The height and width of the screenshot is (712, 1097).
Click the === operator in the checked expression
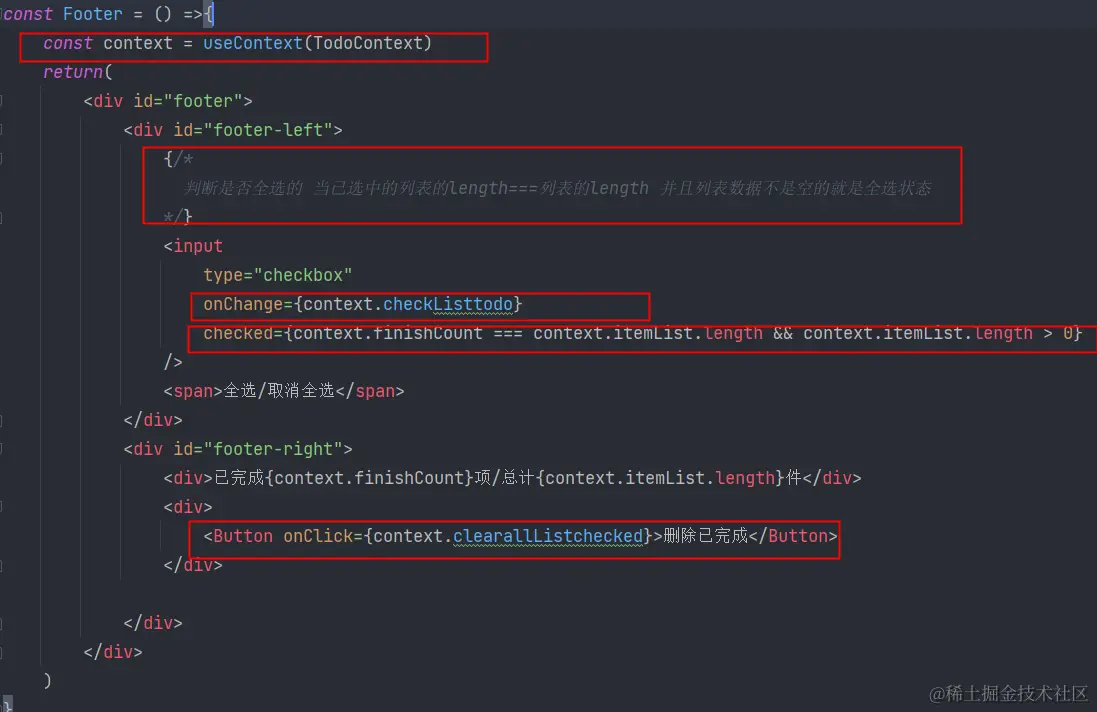(508, 334)
